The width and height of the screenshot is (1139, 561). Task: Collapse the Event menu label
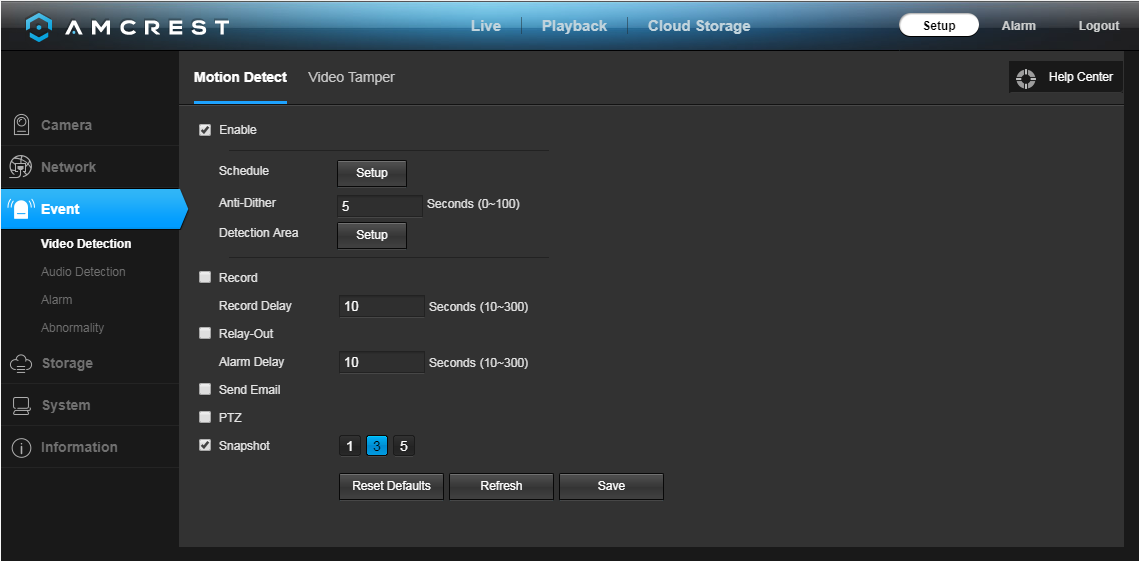60,209
